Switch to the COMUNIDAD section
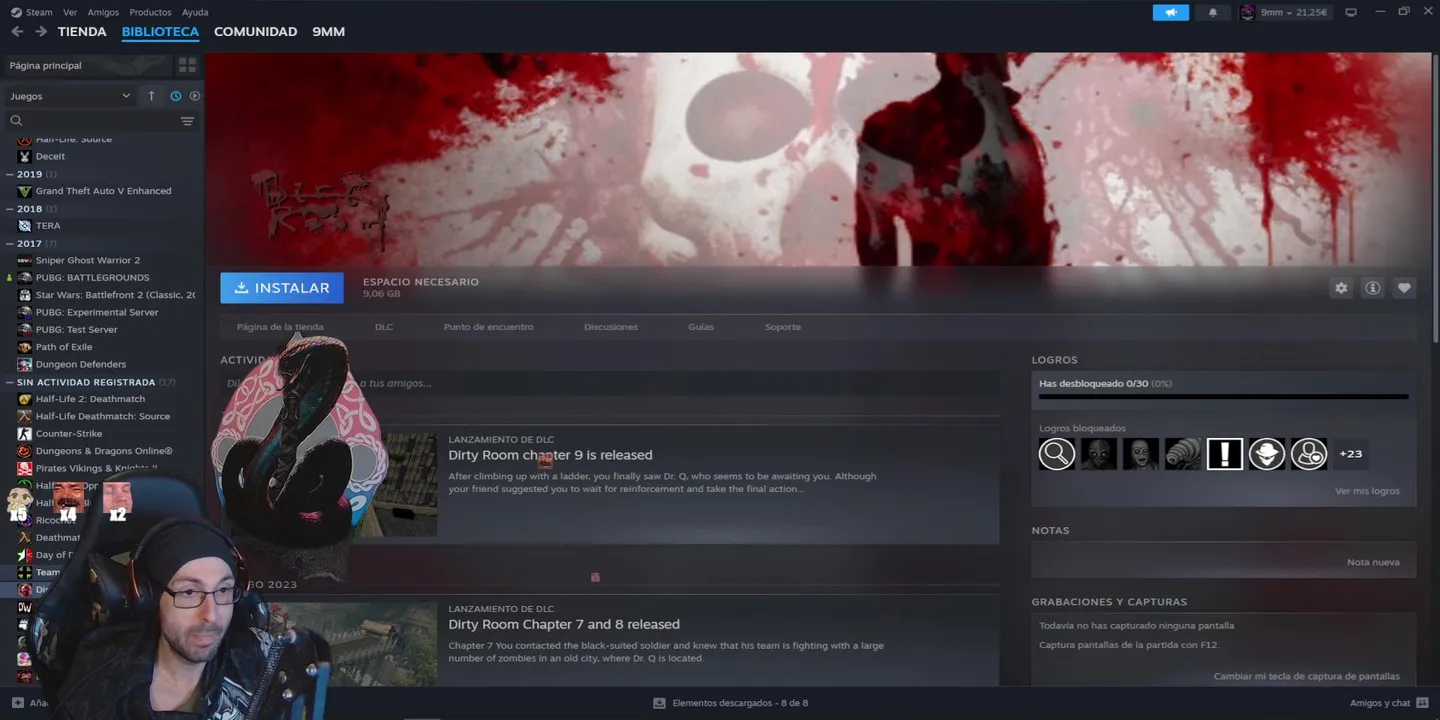Image resolution: width=1440 pixels, height=720 pixels. coord(255,32)
